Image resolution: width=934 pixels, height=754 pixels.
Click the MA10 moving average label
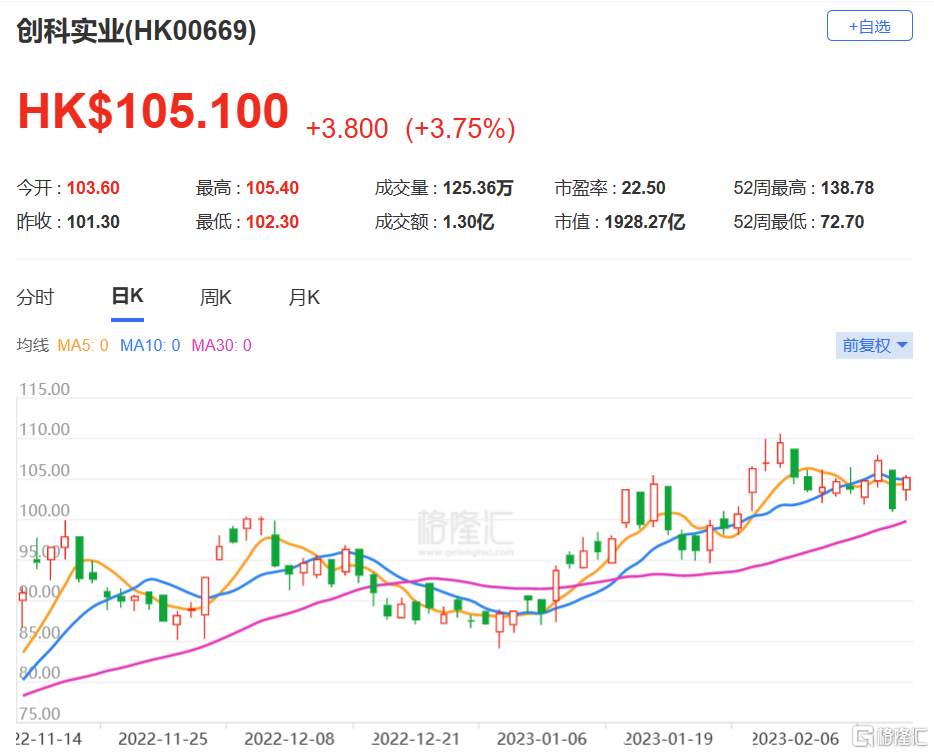(x=150, y=345)
